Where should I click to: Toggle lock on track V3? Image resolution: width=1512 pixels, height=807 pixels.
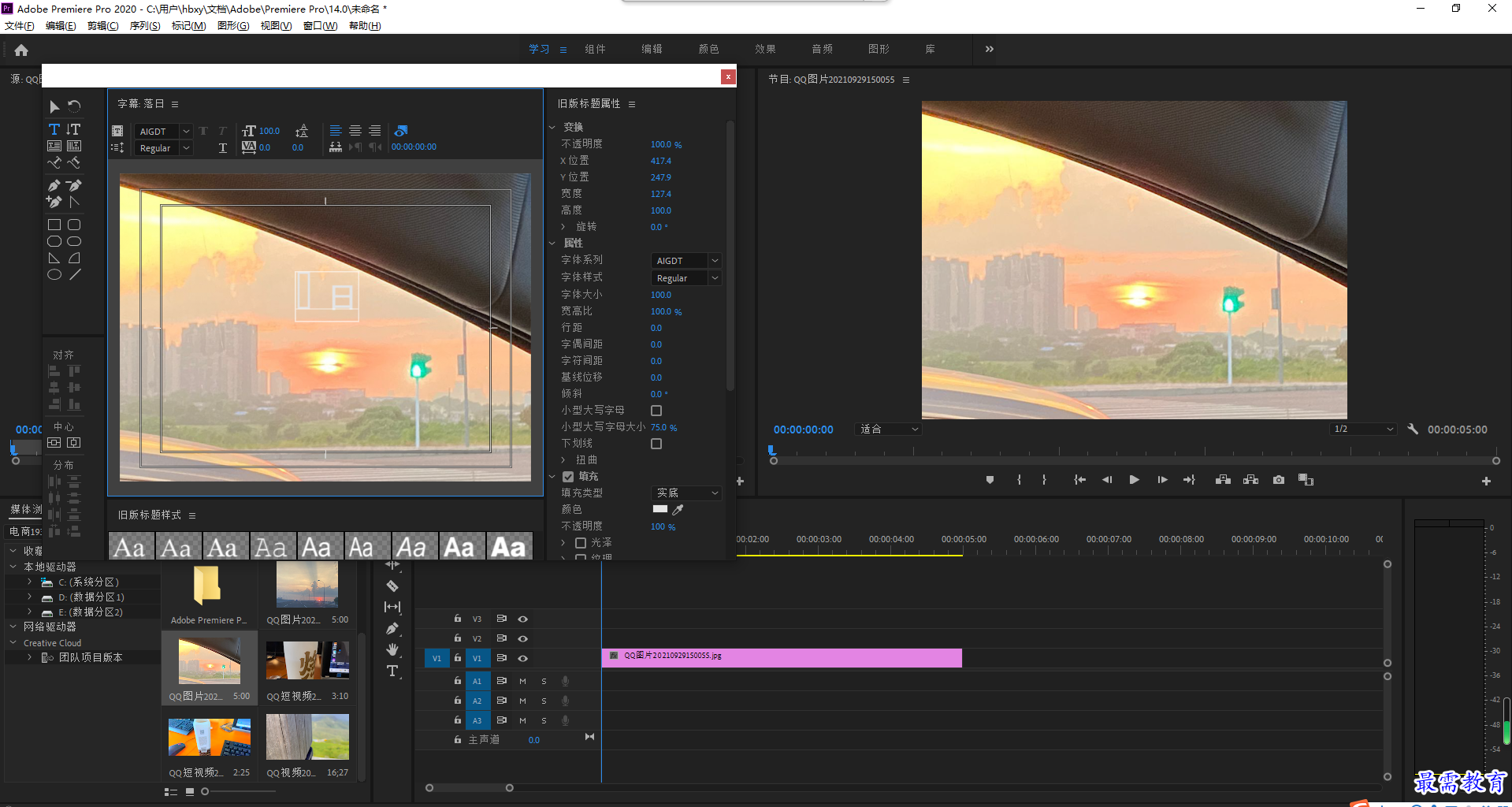click(x=457, y=619)
